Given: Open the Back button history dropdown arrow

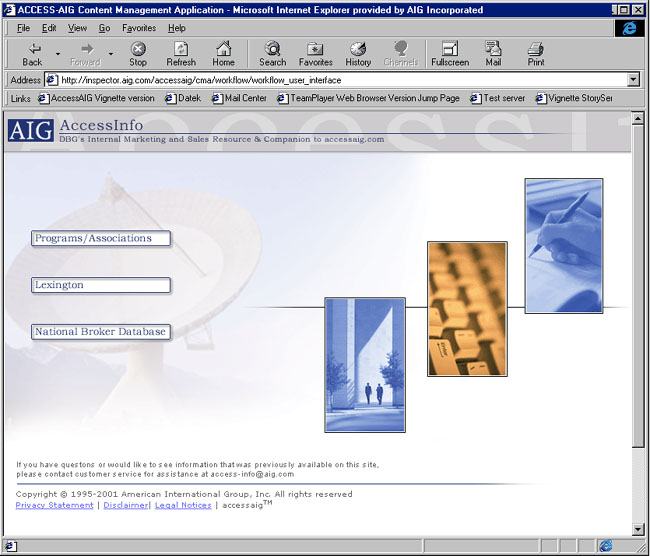Looking at the screenshot, I should click(58, 54).
